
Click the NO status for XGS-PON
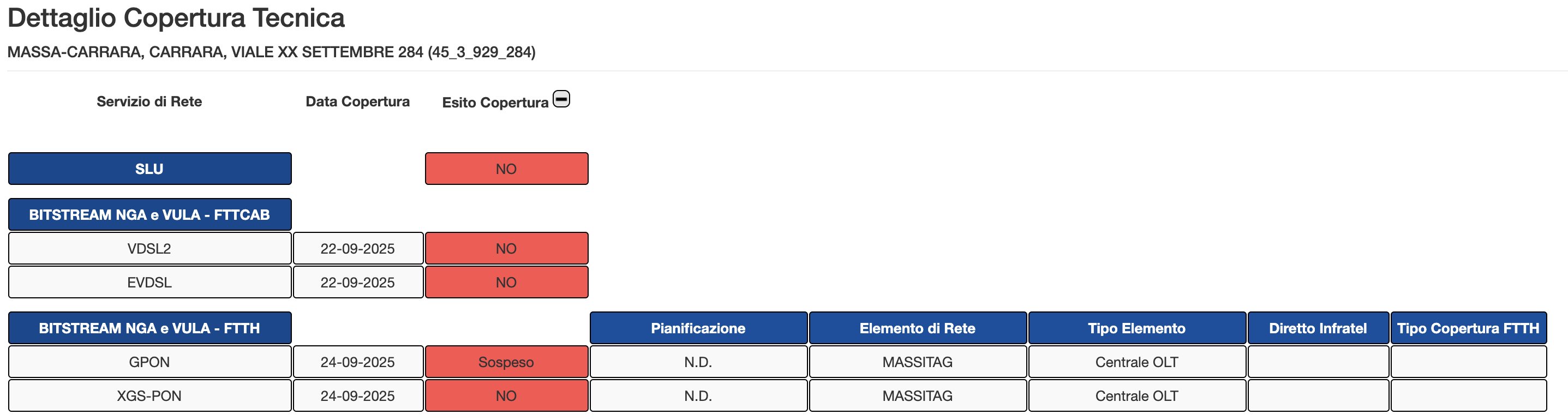[506, 395]
